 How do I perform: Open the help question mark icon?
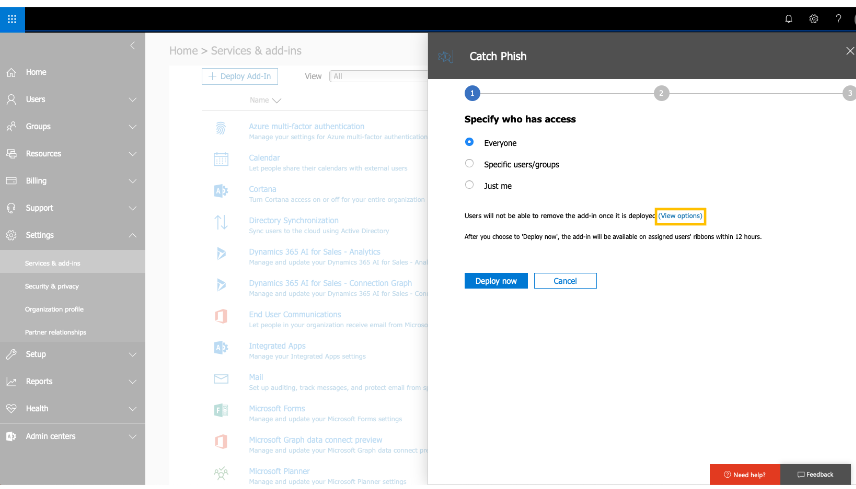coord(838,19)
